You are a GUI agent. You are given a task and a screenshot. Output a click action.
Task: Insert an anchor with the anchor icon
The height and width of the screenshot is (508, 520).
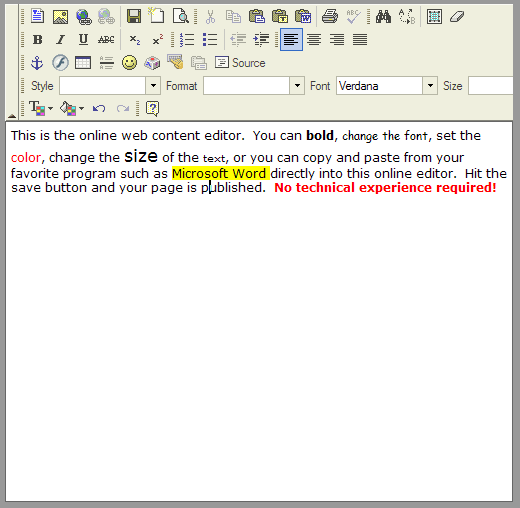point(37,63)
